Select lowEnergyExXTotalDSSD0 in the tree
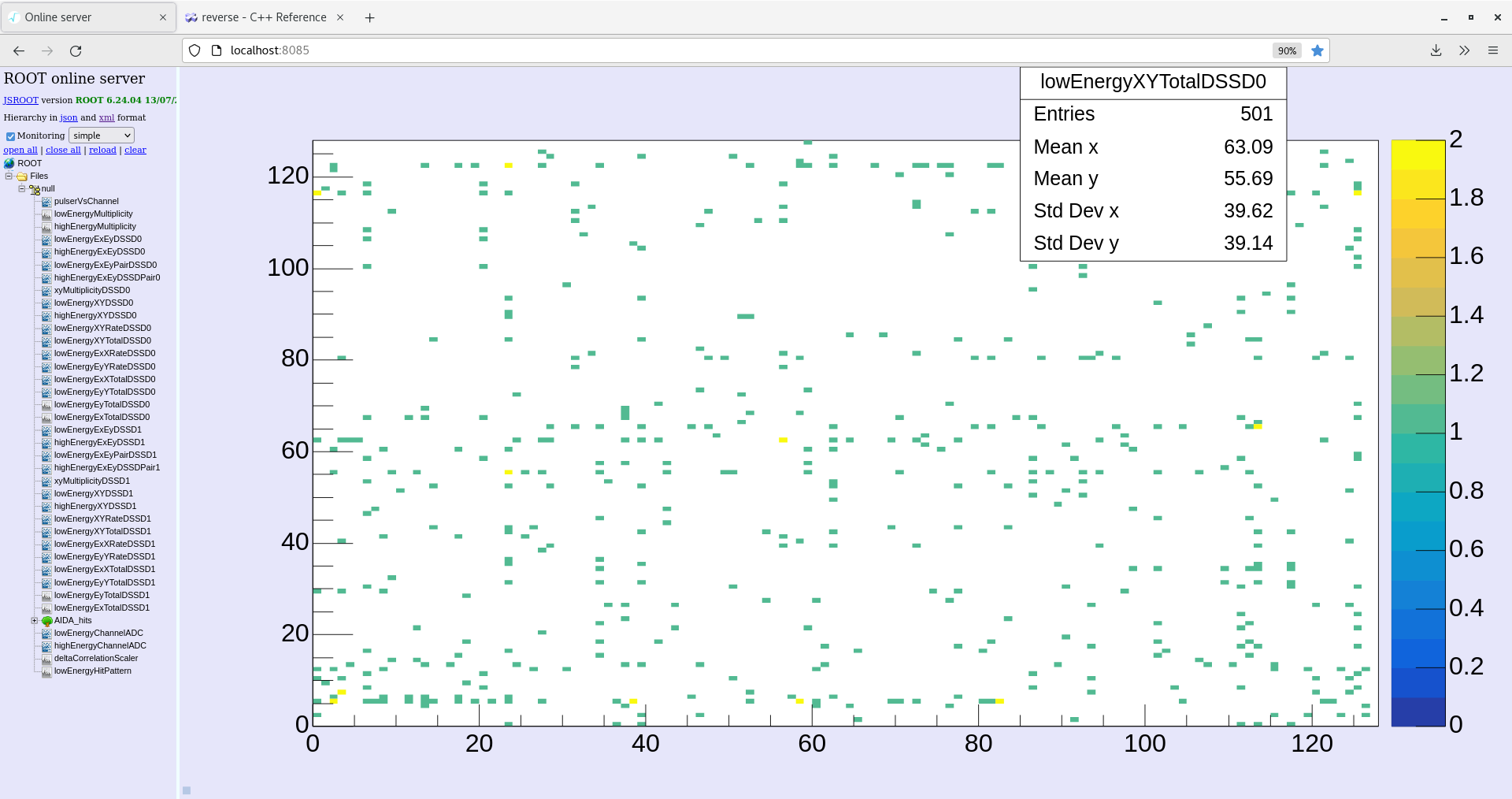The width and height of the screenshot is (1512, 799). point(105,379)
